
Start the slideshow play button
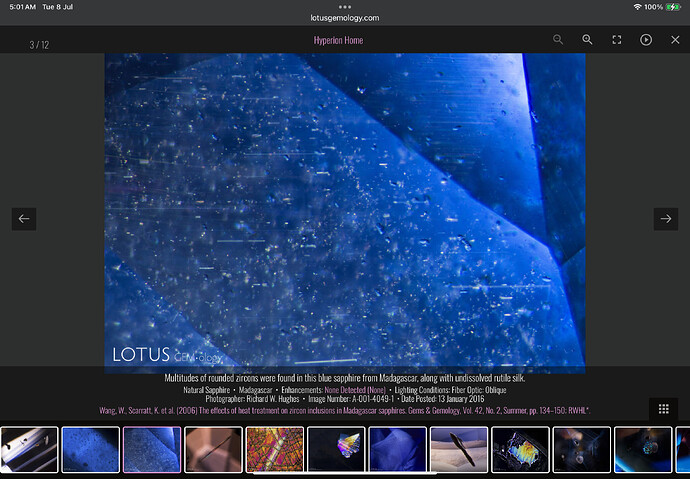click(x=646, y=40)
